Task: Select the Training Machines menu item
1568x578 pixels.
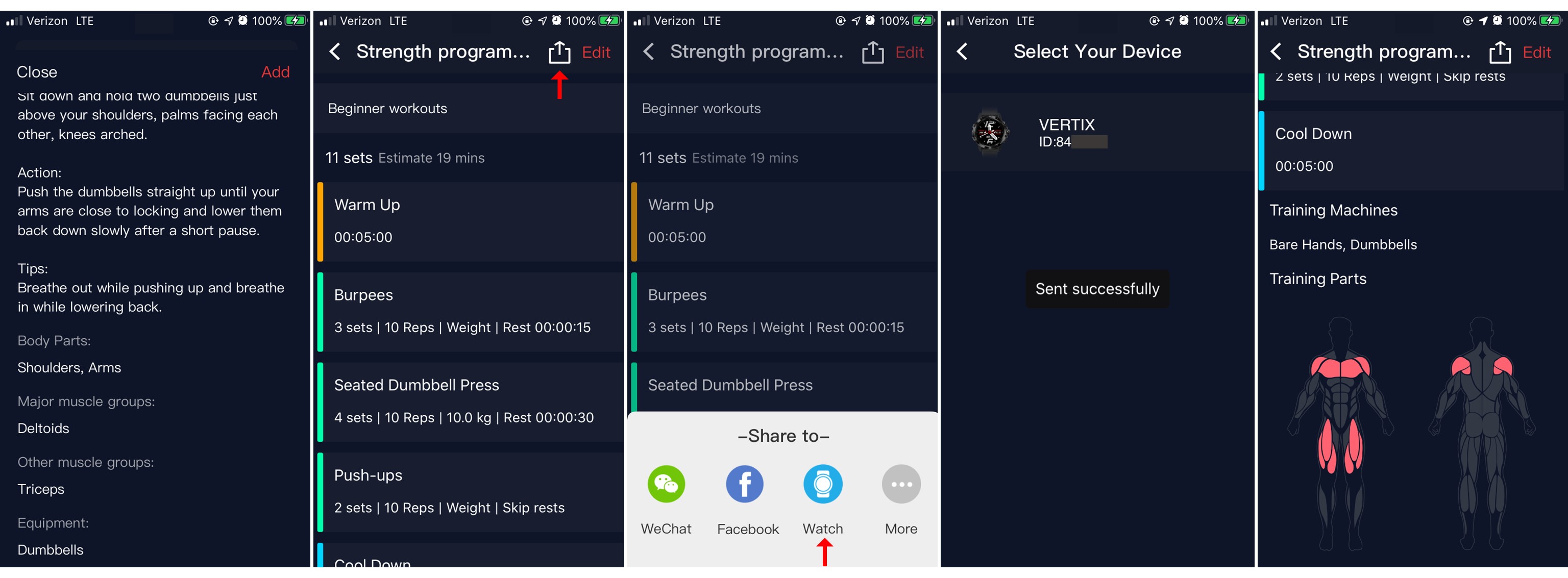Action: [x=1336, y=210]
